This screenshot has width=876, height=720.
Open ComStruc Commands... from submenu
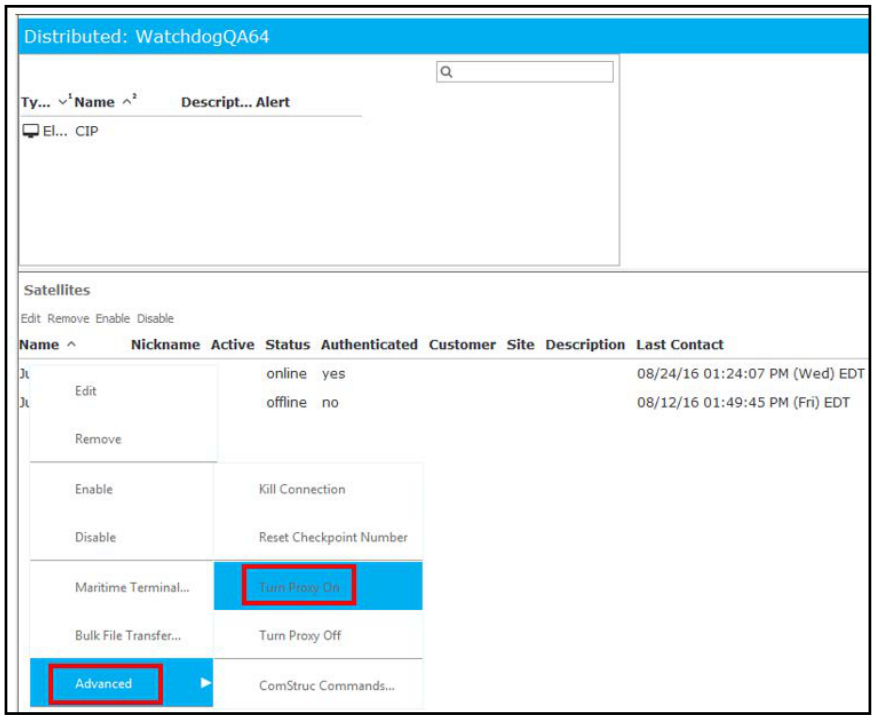327,686
